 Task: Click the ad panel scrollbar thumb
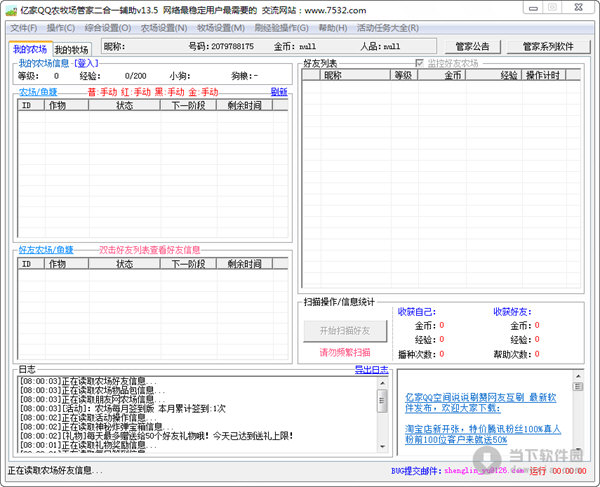coord(578,386)
